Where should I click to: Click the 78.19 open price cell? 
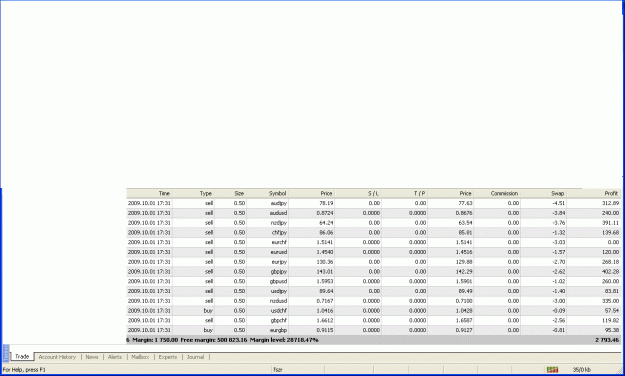[x=326, y=203]
